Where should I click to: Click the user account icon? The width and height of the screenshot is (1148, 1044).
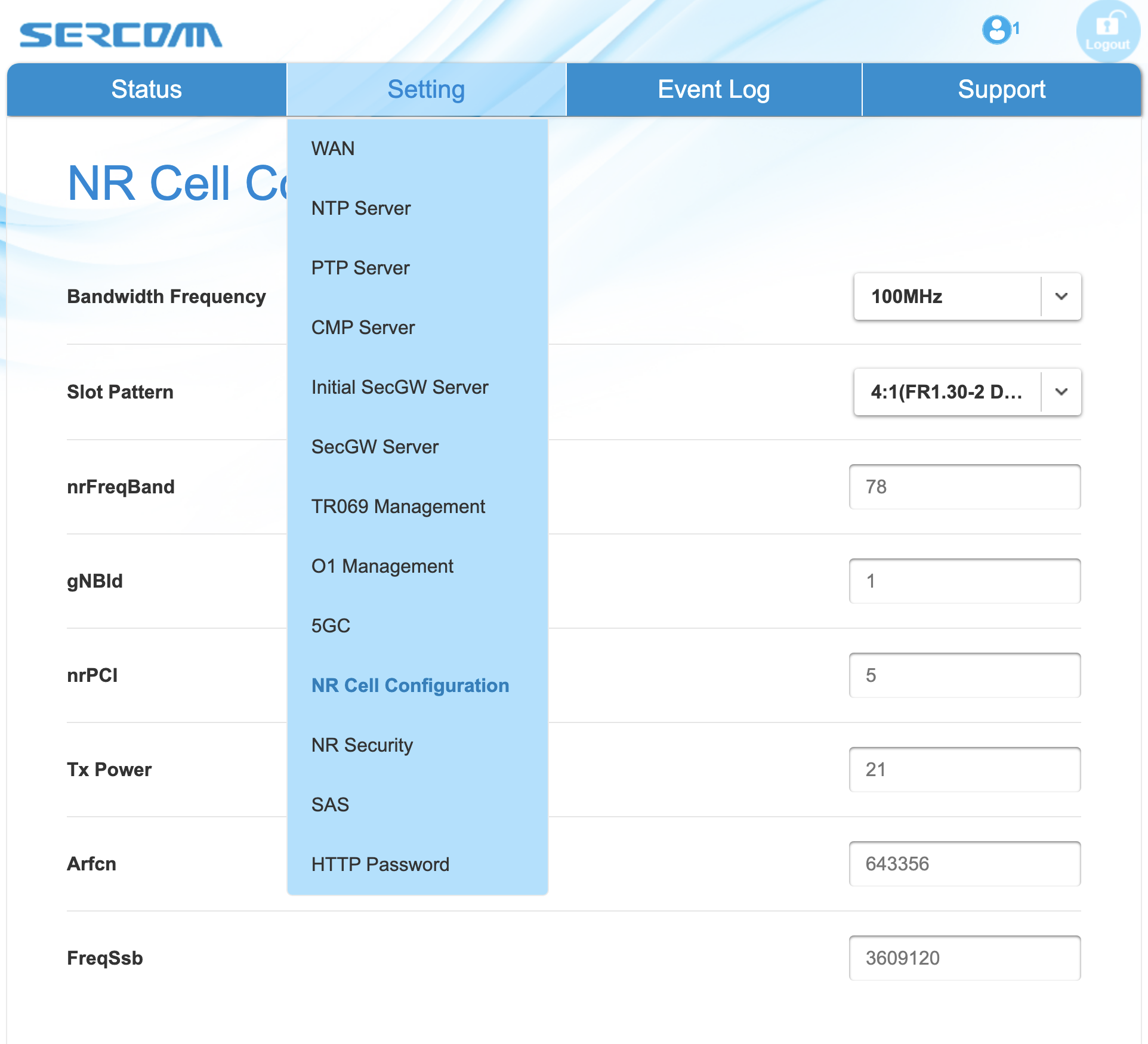coord(996,30)
